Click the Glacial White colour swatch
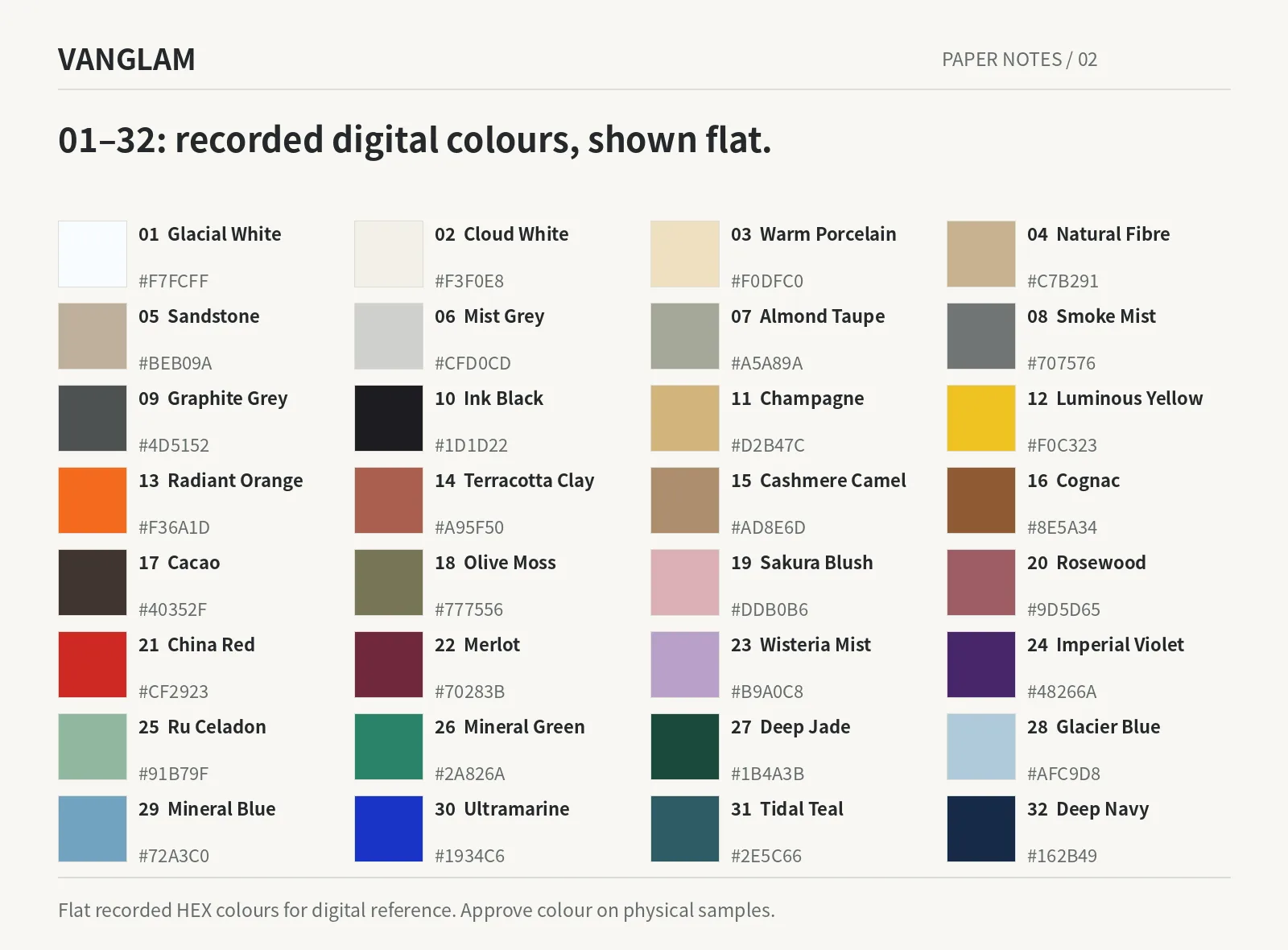Image resolution: width=1288 pixels, height=950 pixels. (x=93, y=254)
